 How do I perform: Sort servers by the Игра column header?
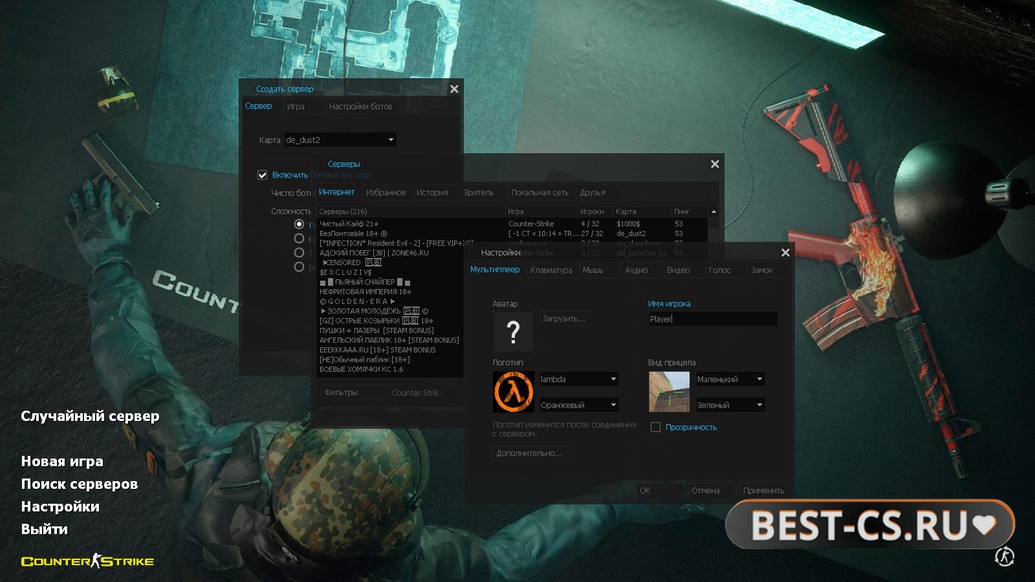(x=541, y=212)
